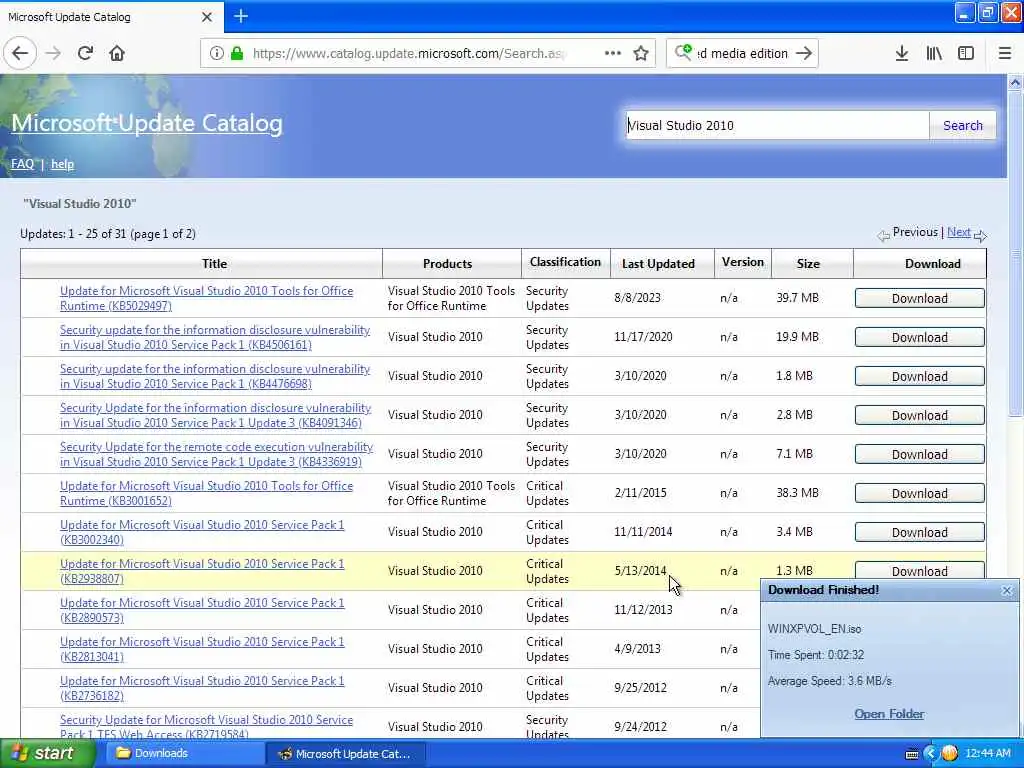Switch to Microsoft Update Cat... taskbar item
1024x768 pixels.
[x=346, y=754]
